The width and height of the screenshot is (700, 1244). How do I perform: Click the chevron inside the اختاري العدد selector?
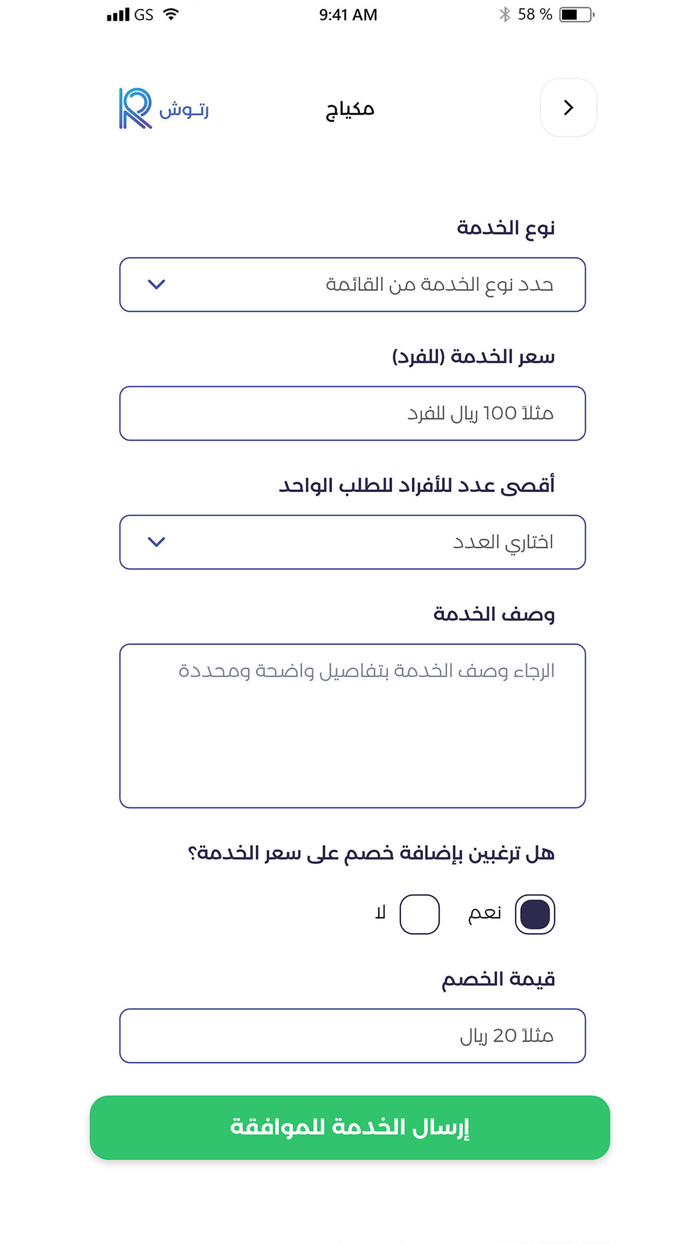click(x=156, y=541)
